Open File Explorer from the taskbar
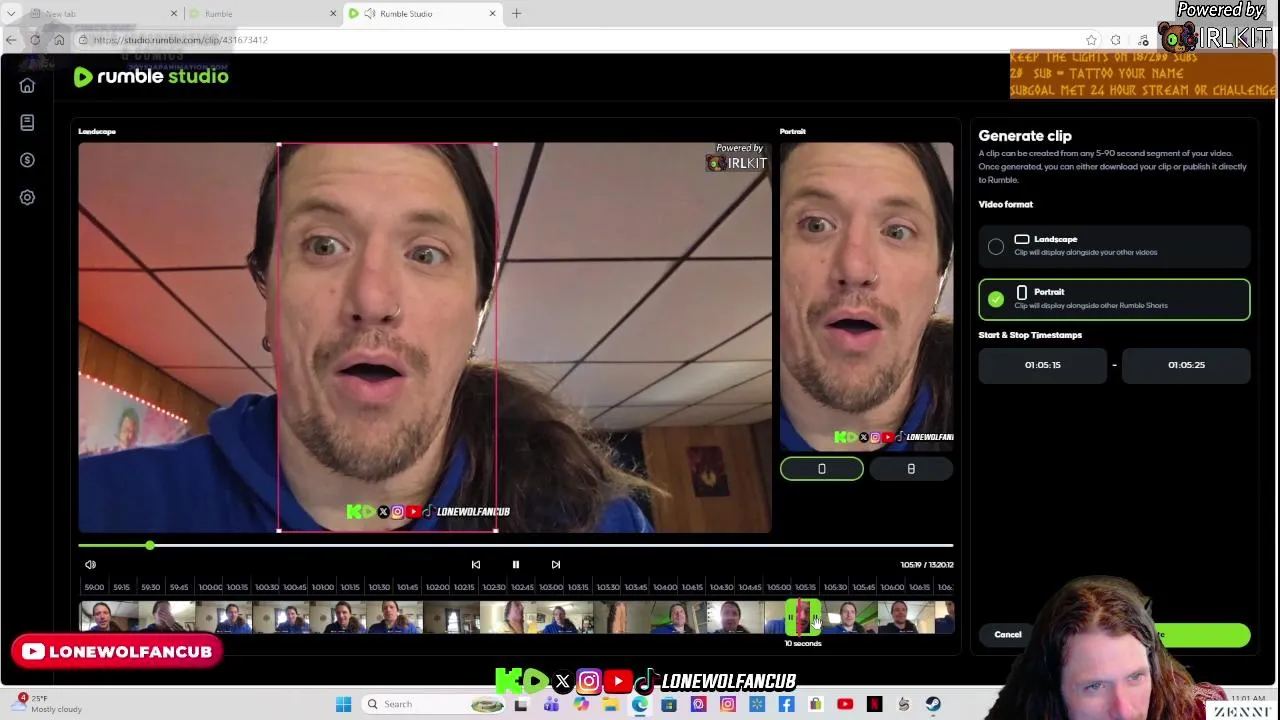Image resolution: width=1280 pixels, height=720 pixels. point(610,705)
